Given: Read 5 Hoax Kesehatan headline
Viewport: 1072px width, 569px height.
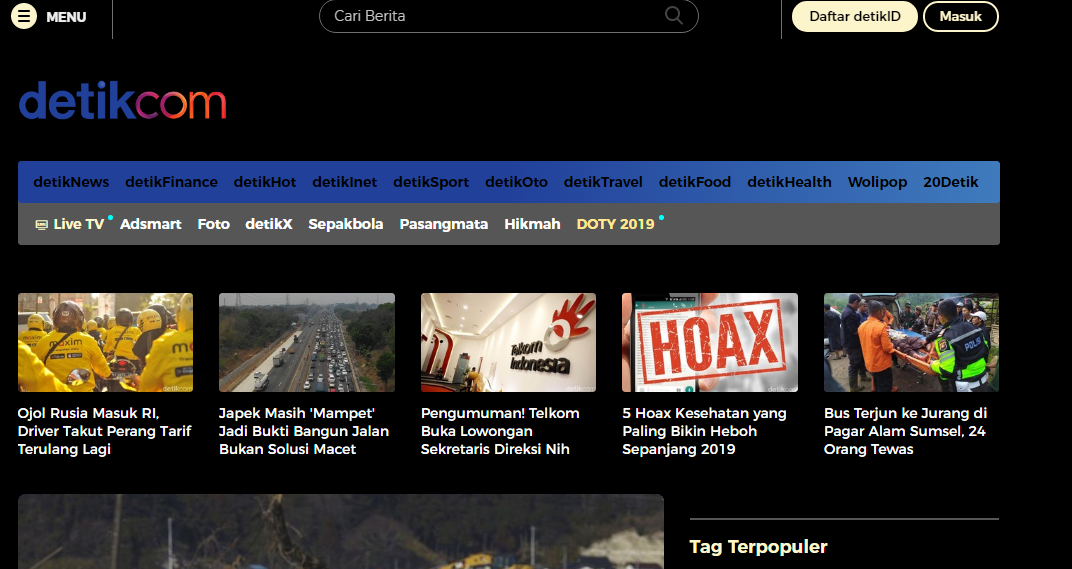Looking at the screenshot, I should tap(704, 431).
